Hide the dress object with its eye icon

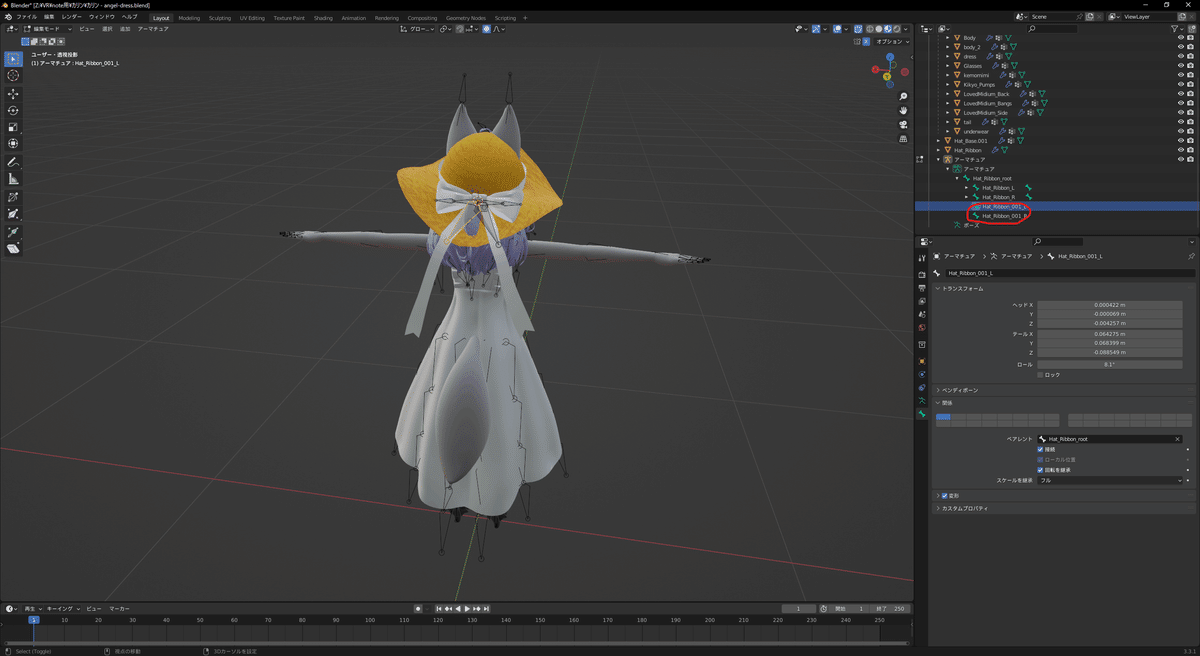(1181, 57)
